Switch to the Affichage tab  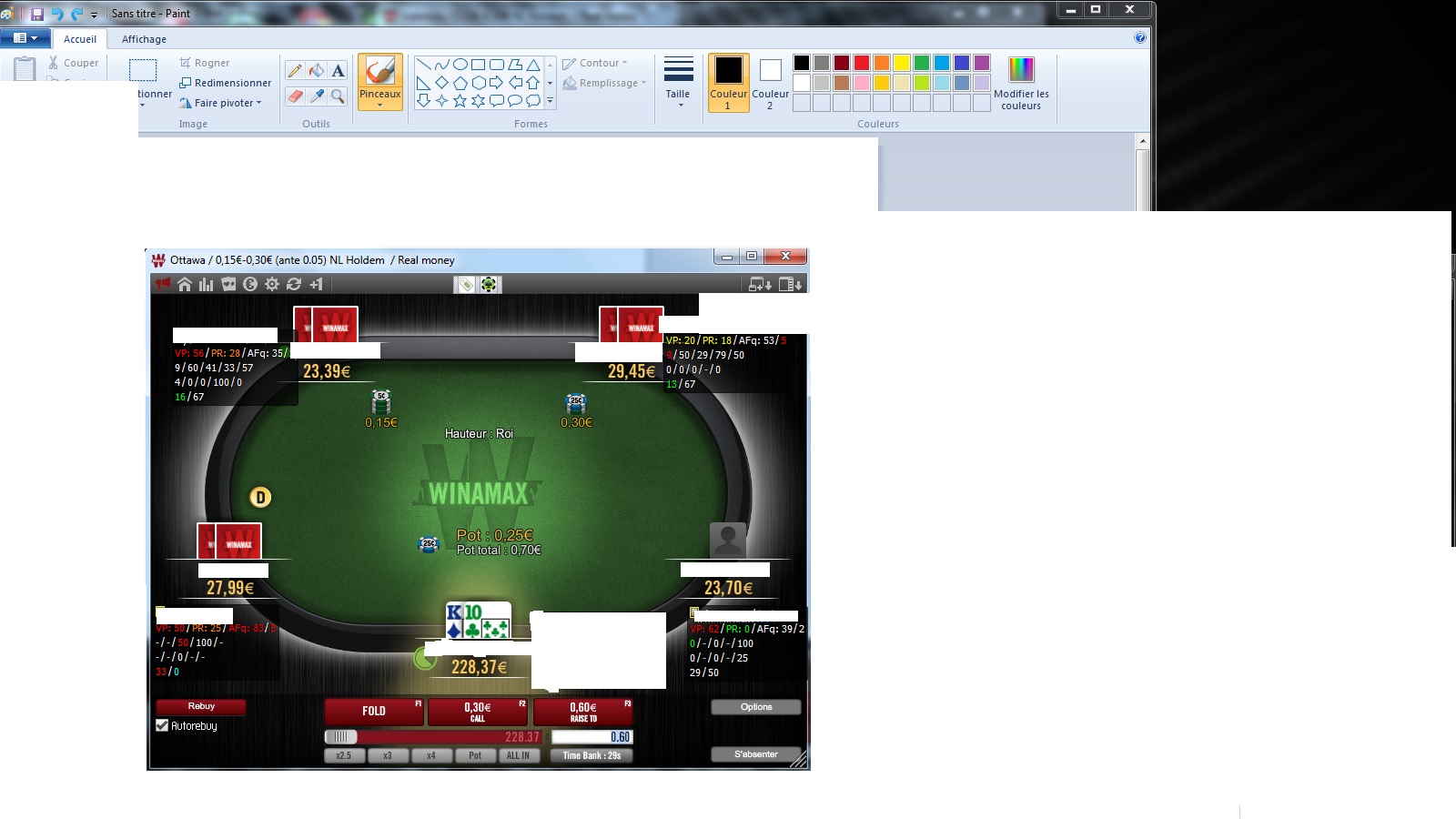[144, 39]
